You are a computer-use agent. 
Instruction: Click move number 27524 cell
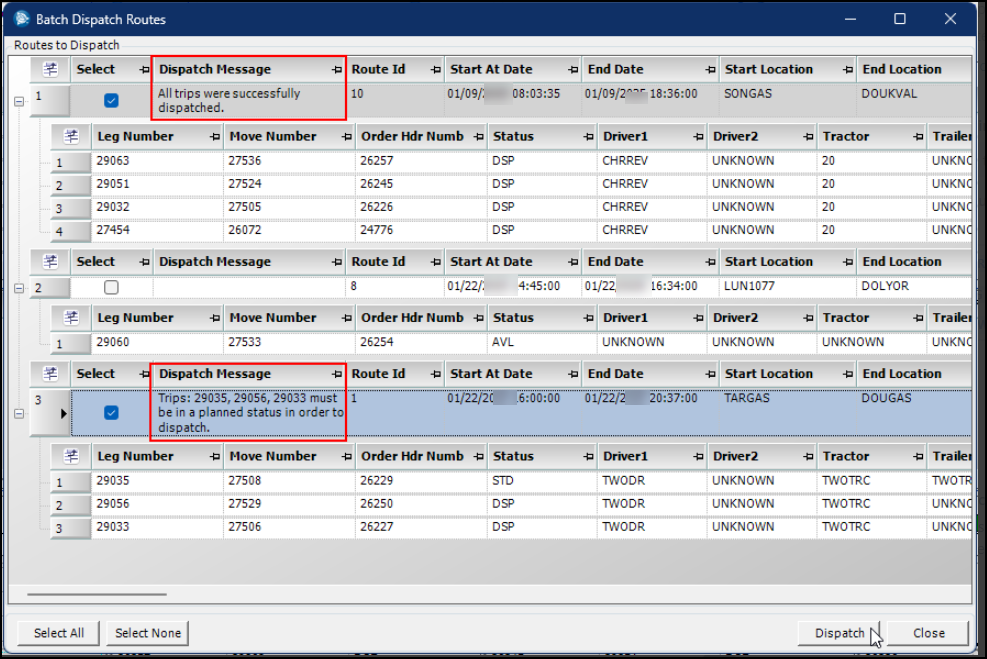[289, 184]
